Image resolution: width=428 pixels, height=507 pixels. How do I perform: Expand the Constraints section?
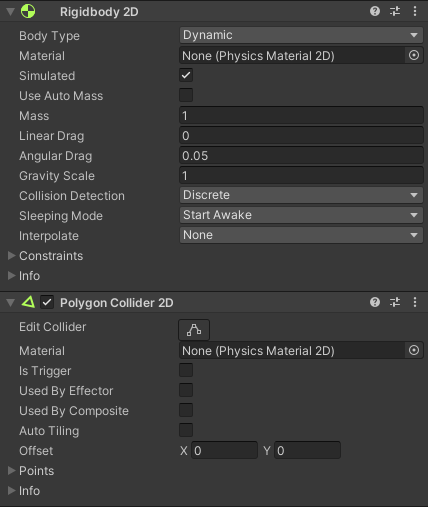pos(11,256)
